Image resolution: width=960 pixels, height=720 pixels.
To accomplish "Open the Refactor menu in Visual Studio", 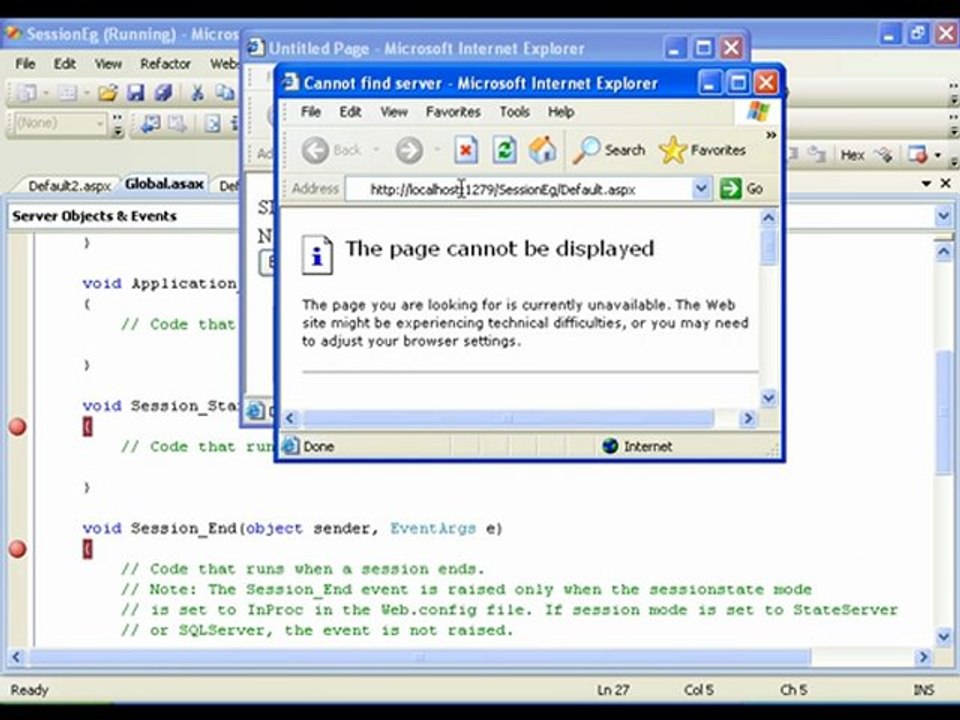I will [165, 64].
